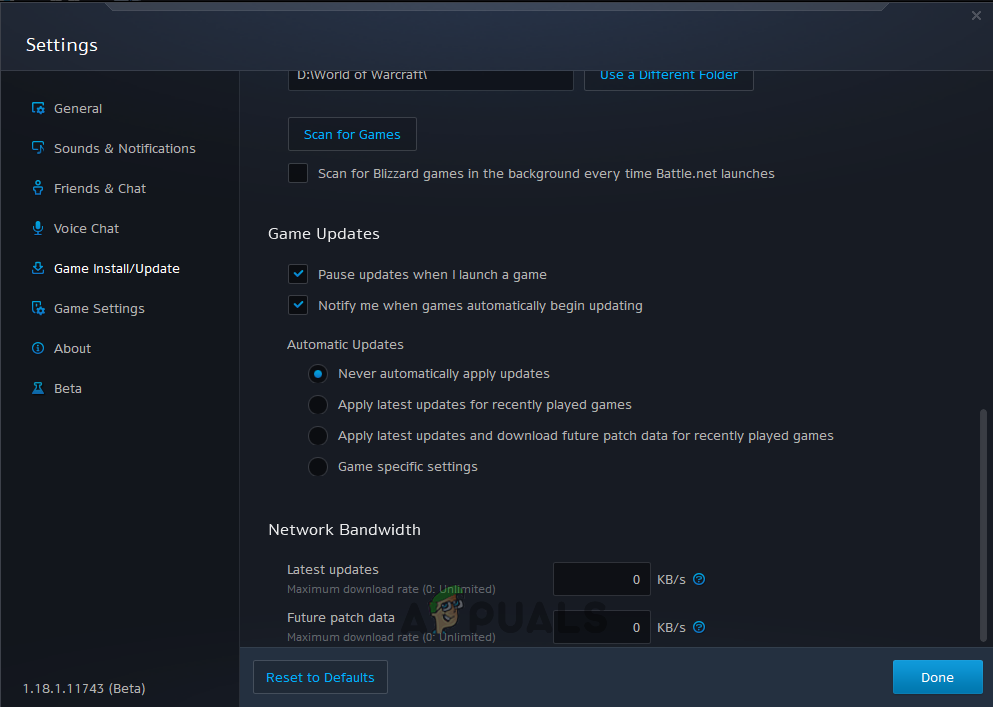Screen dimensions: 993x707
Task: Select Never automatically apply updates radio
Action: coord(318,374)
